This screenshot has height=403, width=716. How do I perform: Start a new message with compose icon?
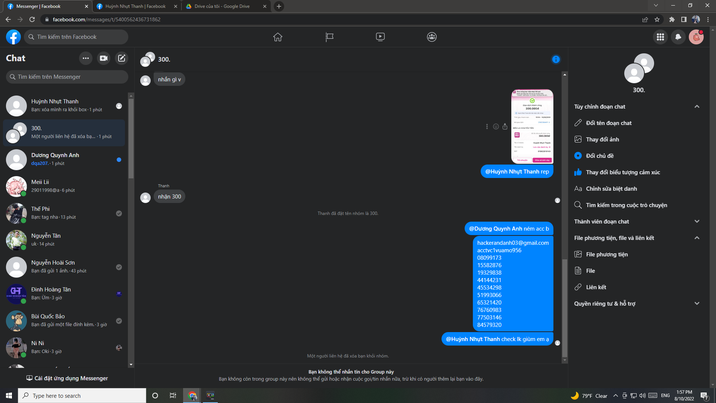[x=121, y=58]
